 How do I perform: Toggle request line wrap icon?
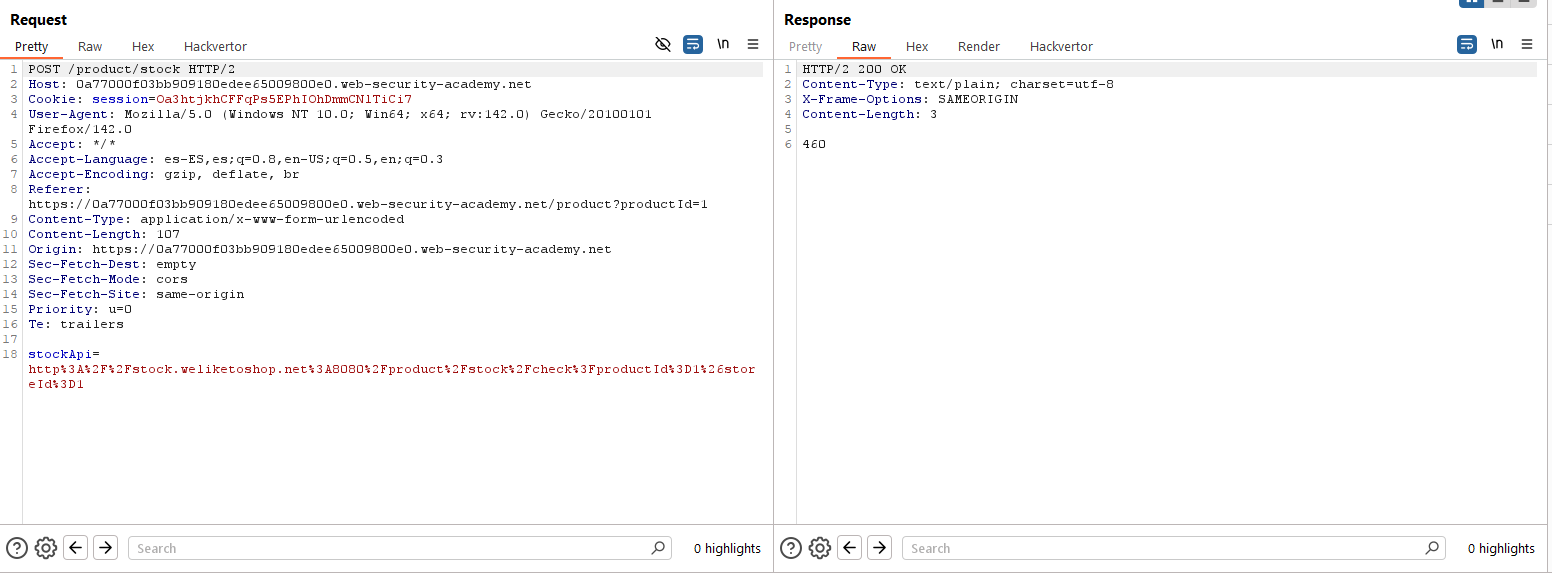693,44
